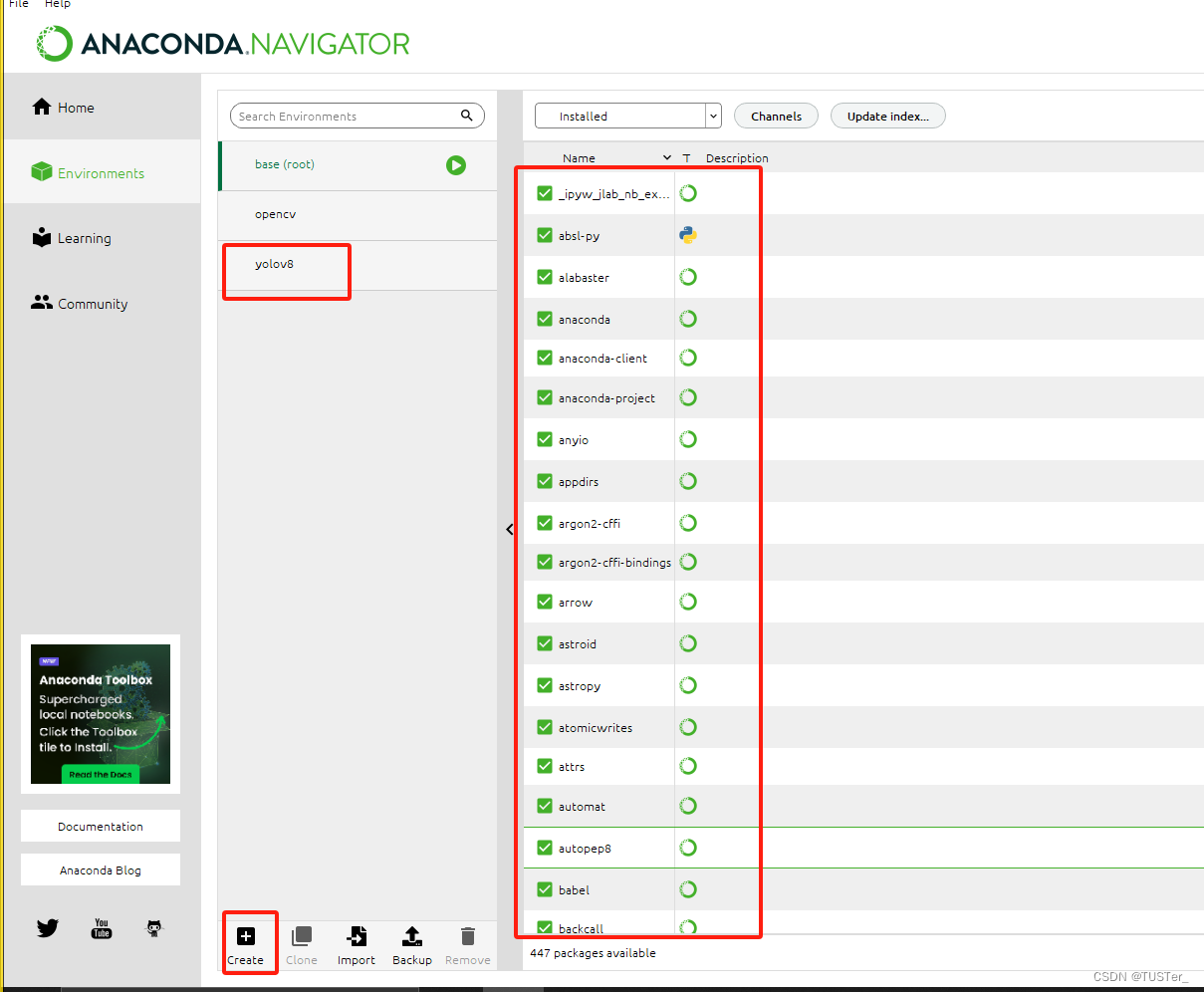The image size is (1204, 992).
Task: Uncheck the absl-py package checkbox
Action: 545,235
